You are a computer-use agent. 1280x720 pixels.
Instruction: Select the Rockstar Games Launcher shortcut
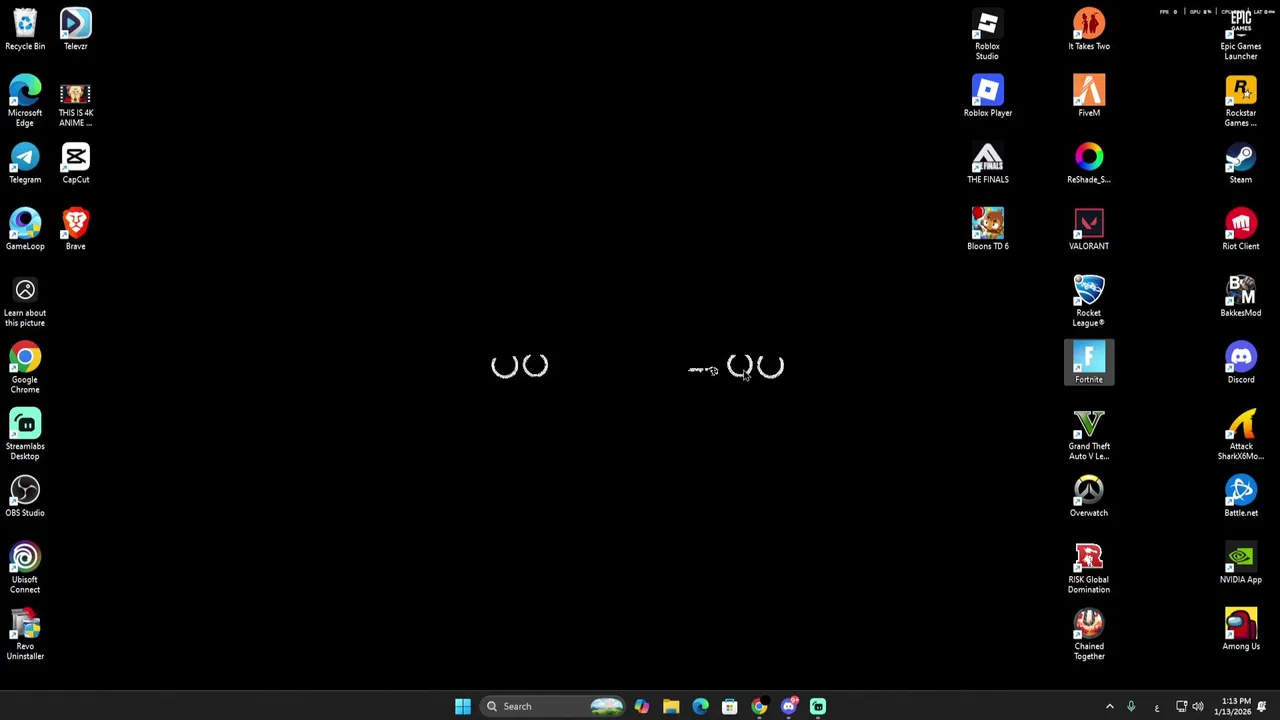click(x=1240, y=101)
